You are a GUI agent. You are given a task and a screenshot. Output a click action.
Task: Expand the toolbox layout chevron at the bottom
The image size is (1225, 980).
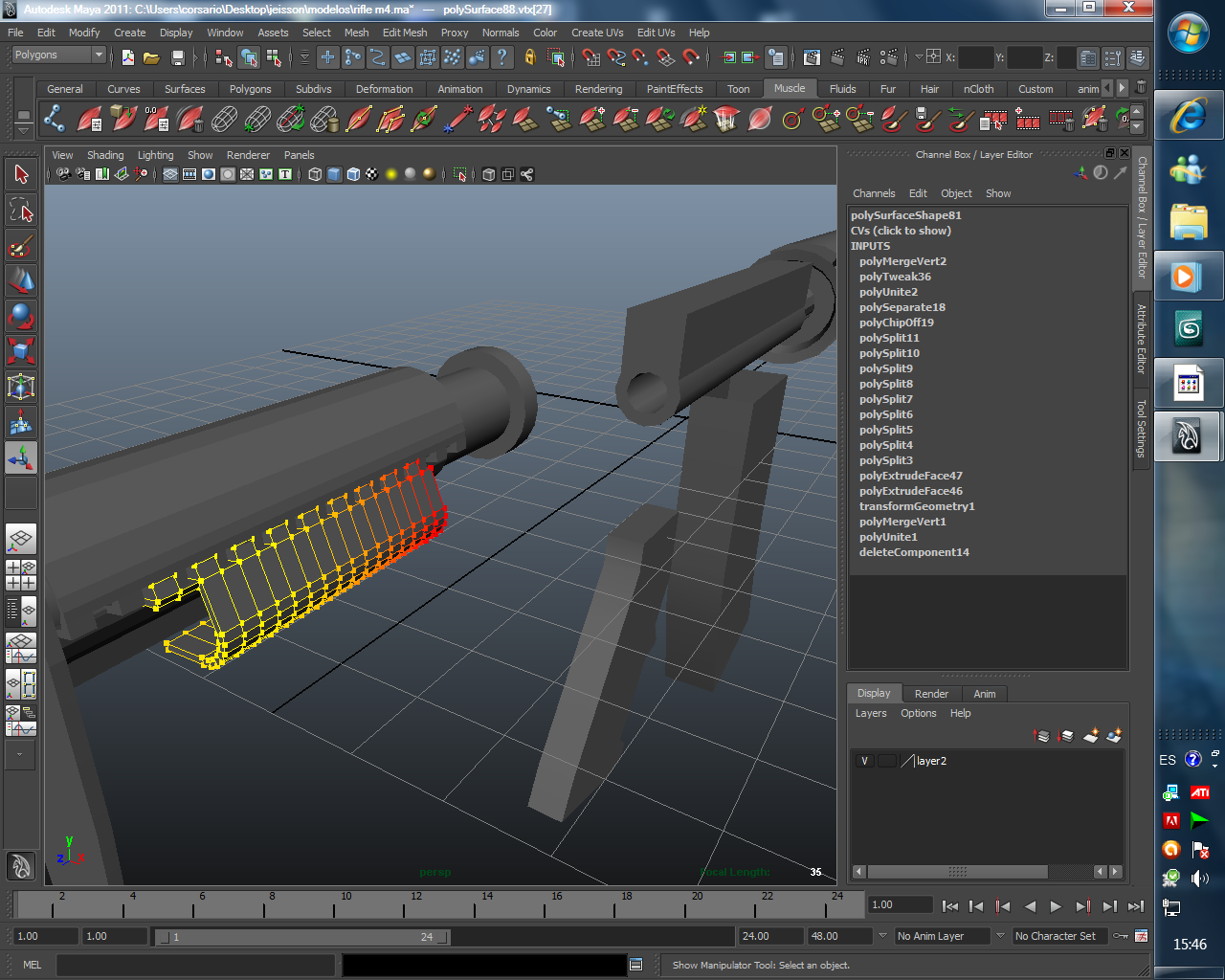click(20, 754)
